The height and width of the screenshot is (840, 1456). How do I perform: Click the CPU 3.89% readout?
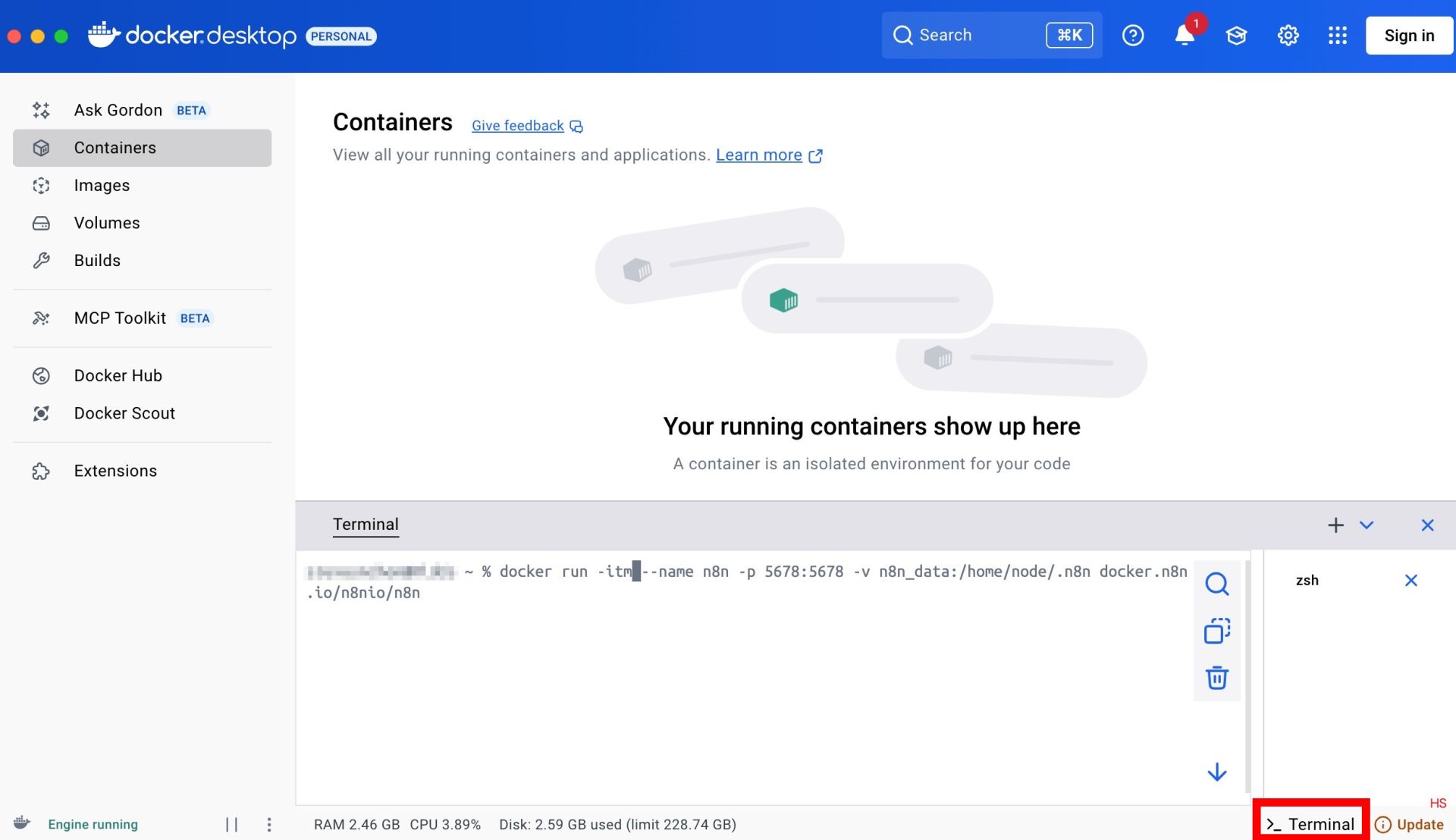(445, 824)
